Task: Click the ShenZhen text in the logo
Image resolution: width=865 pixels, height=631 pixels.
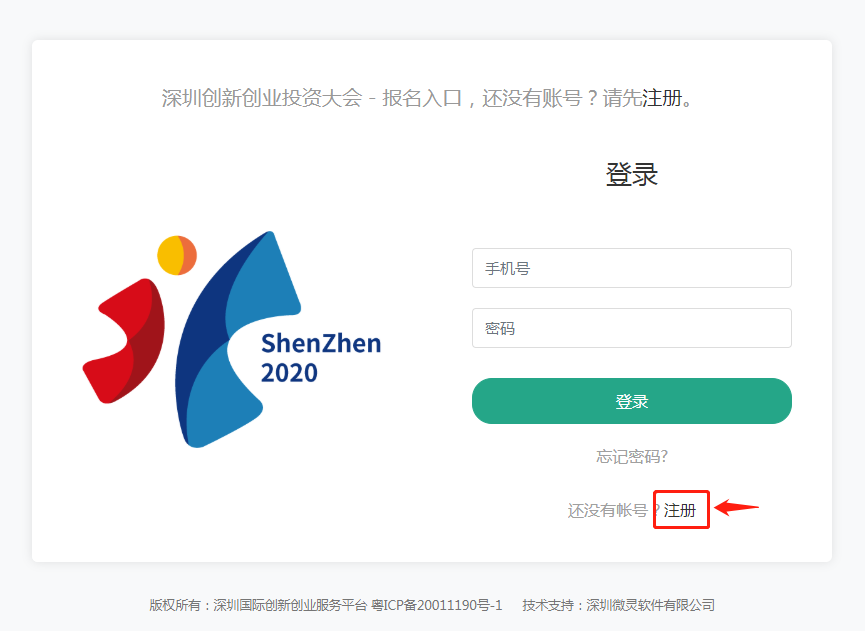Action: pyautogui.click(x=321, y=344)
